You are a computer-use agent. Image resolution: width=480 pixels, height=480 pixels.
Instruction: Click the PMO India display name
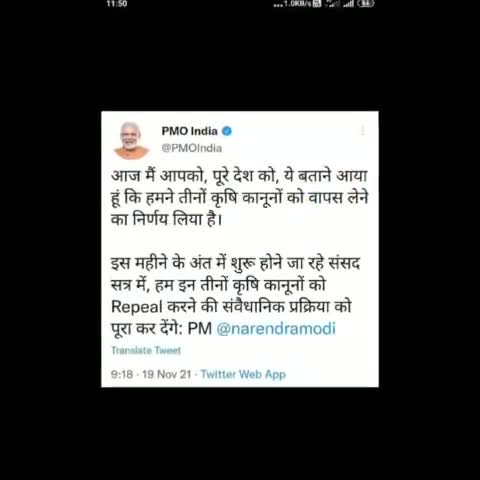189,131
